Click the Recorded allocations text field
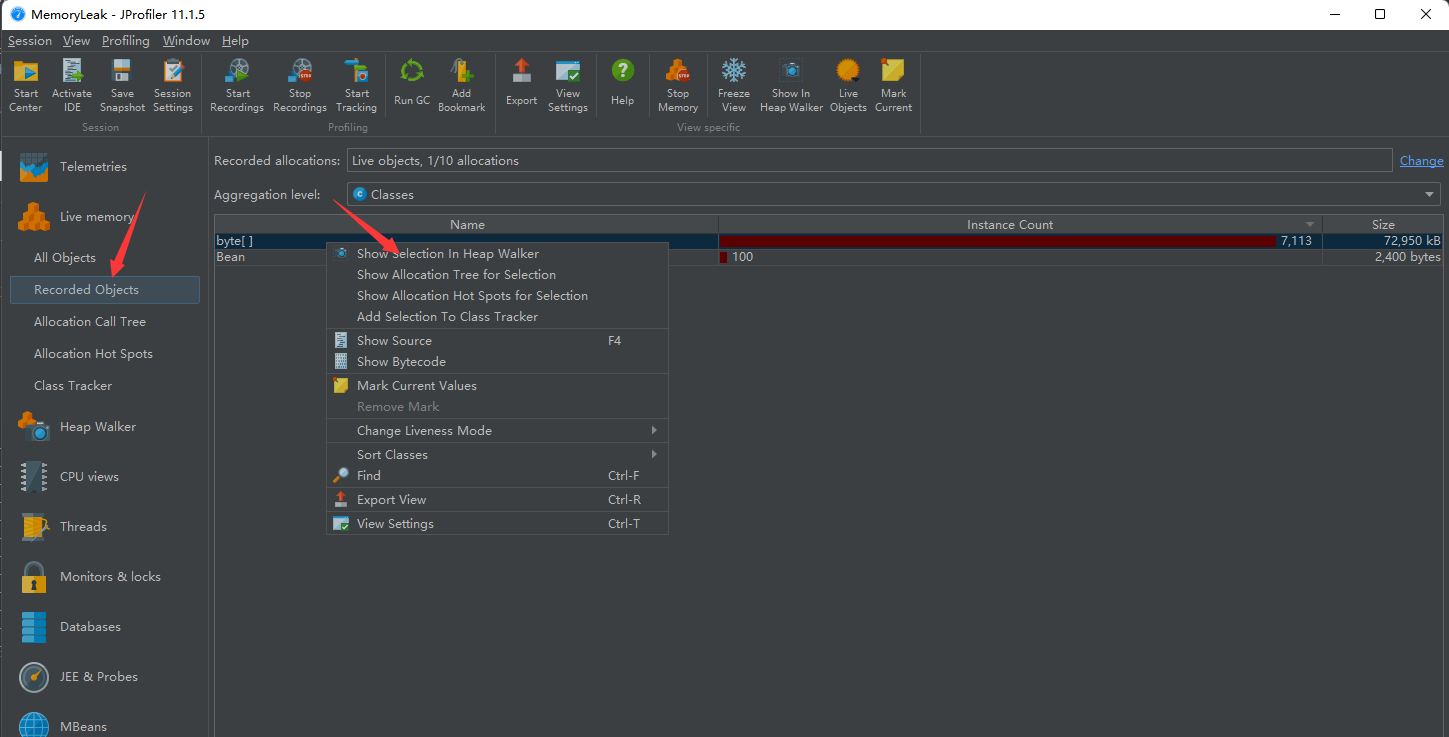This screenshot has width=1449, height=737. [869, 160]
